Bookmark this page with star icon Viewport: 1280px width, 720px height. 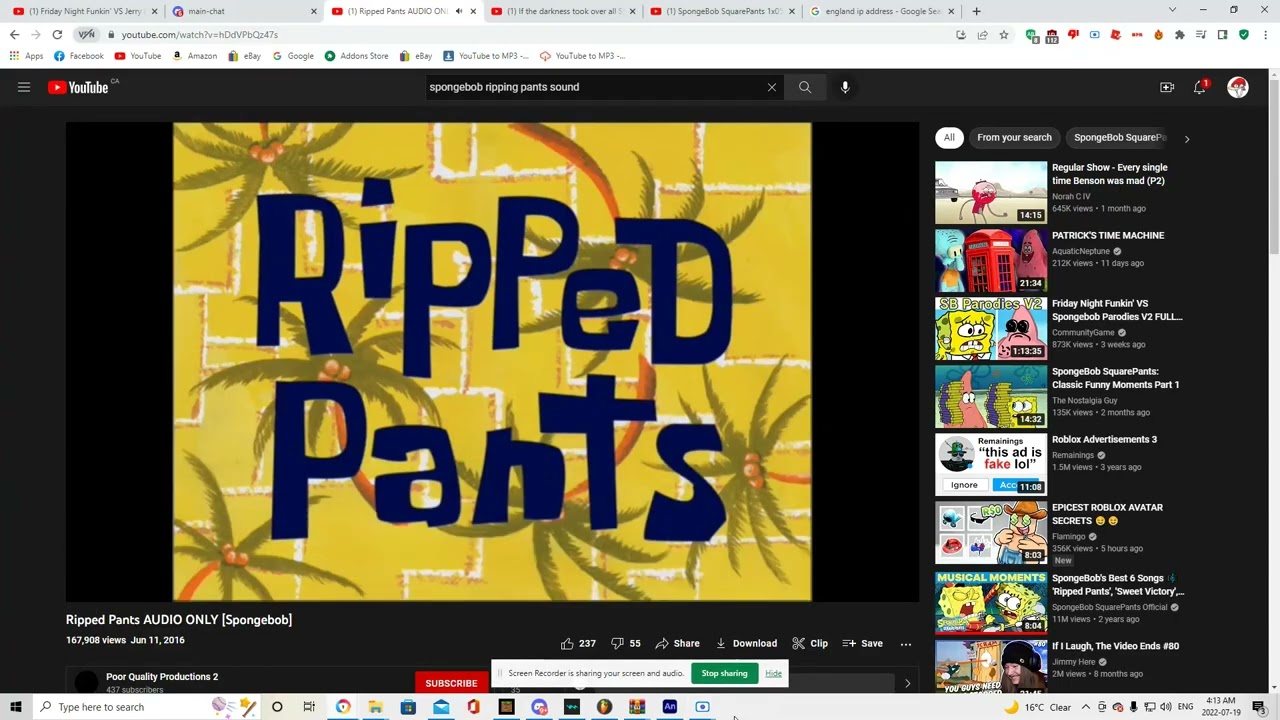point(1004,35)
